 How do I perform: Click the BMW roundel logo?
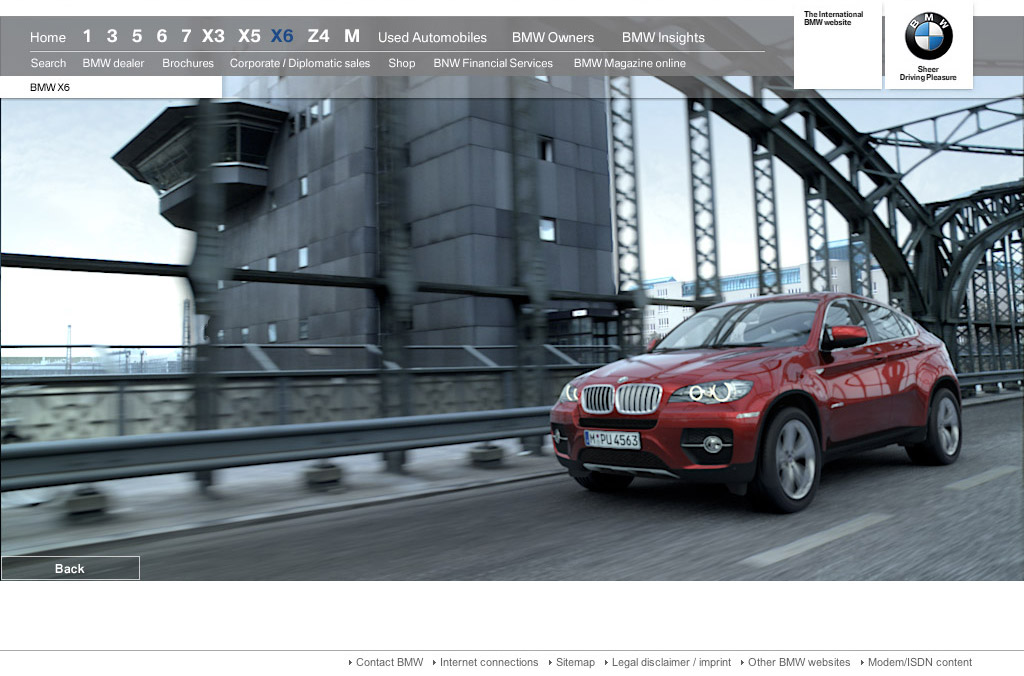click(929, 36)
